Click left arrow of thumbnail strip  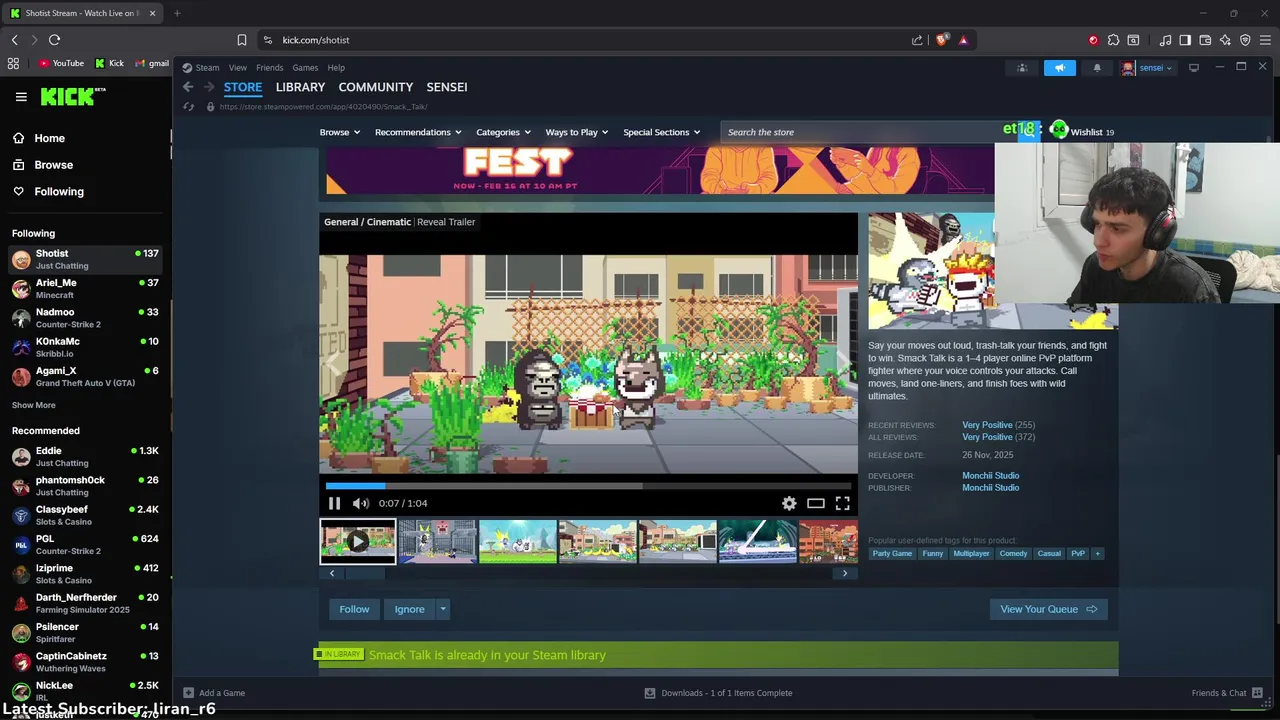(332, 573)
